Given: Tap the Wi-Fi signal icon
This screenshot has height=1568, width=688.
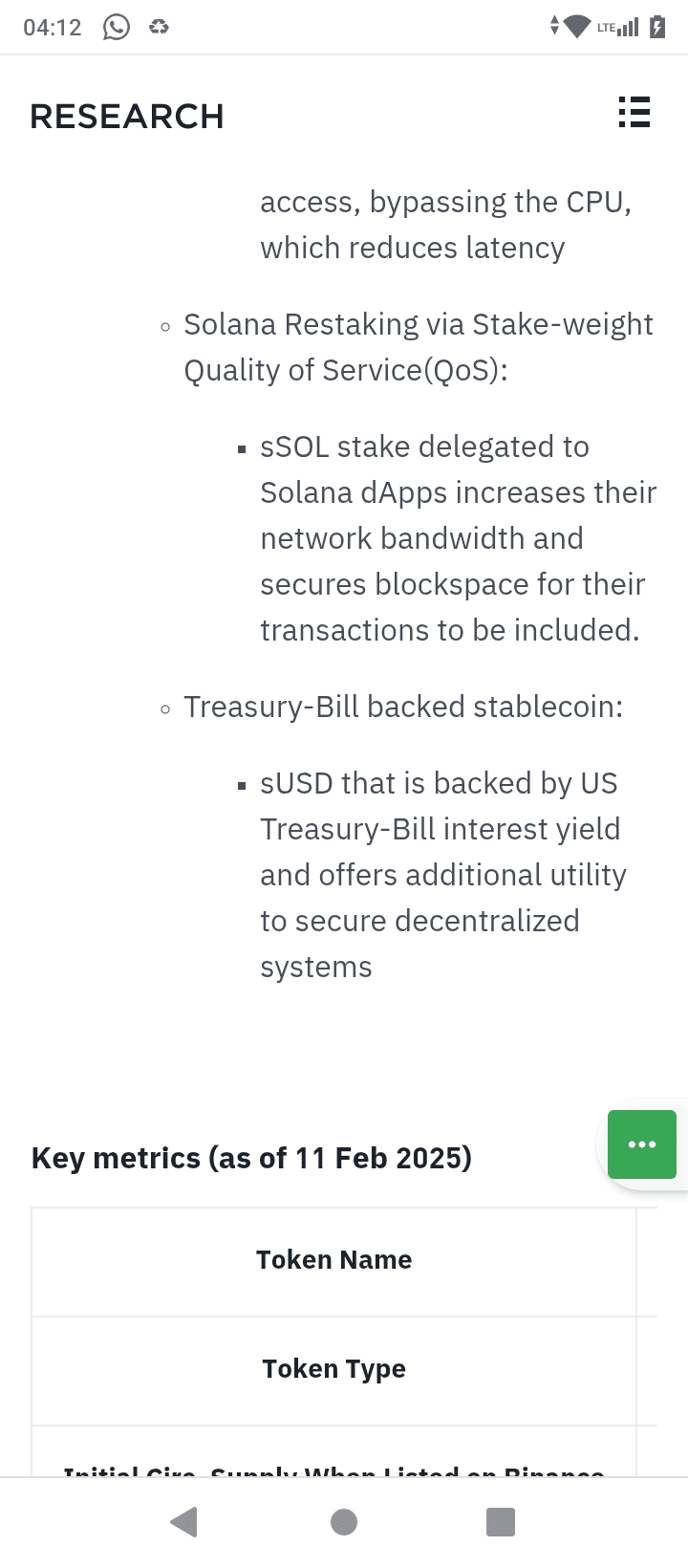Looking at the screenshot, I should coord(577,27).
